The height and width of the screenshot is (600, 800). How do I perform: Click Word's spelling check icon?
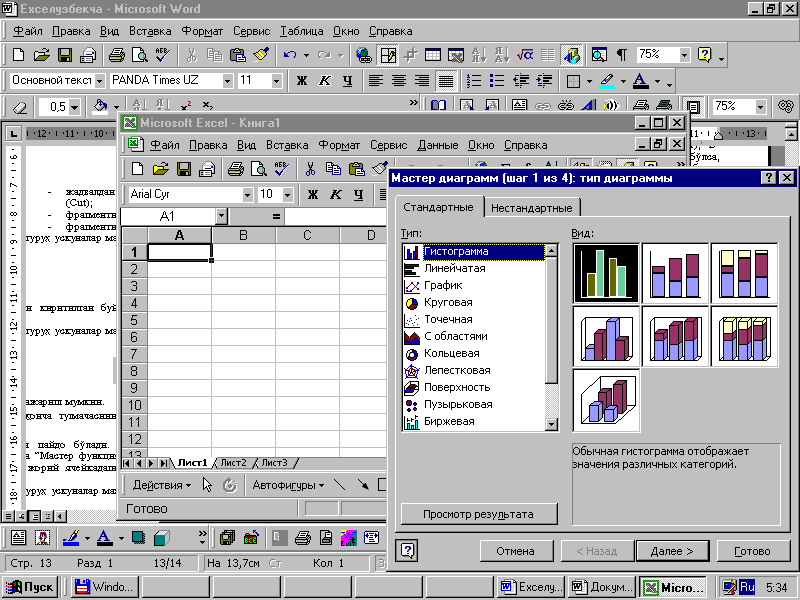click(x=163, y=55)
